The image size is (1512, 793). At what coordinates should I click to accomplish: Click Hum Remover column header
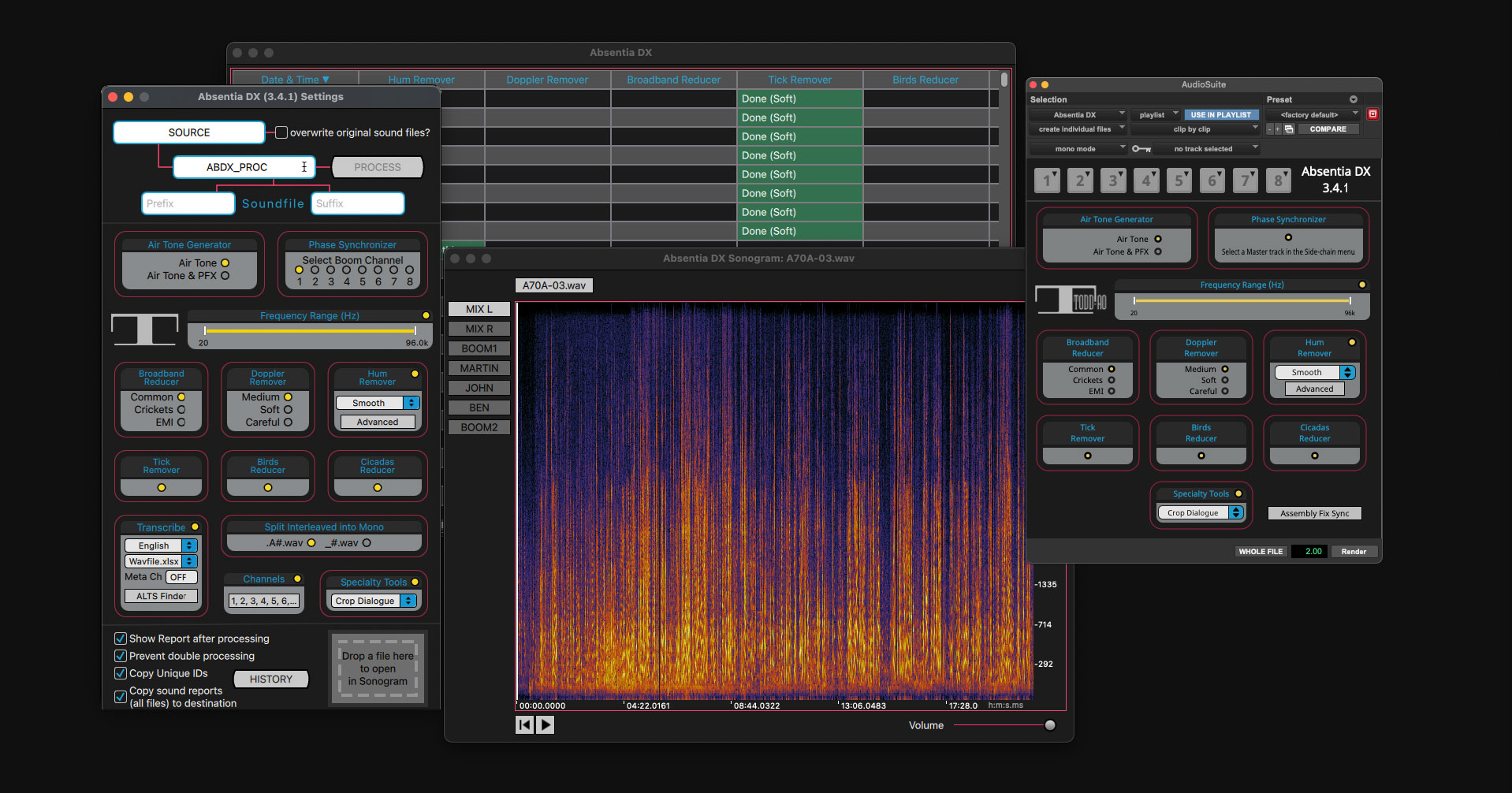coord(422,80)
